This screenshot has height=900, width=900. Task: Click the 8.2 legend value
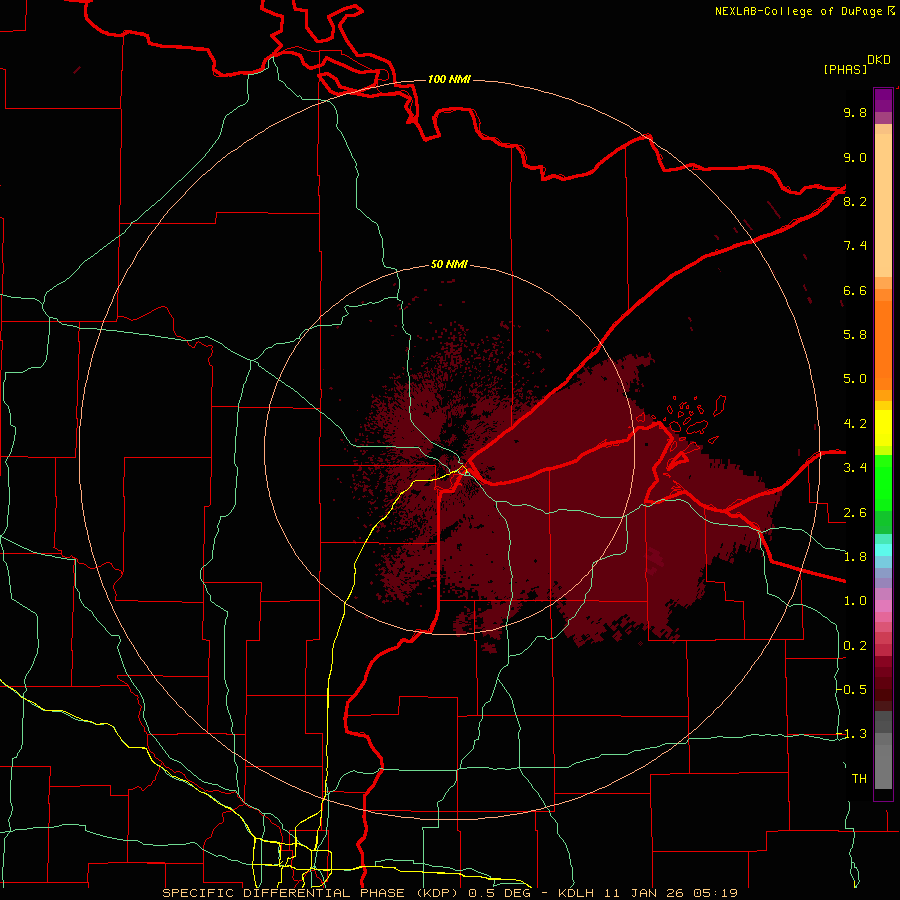[x=855, y=201]
